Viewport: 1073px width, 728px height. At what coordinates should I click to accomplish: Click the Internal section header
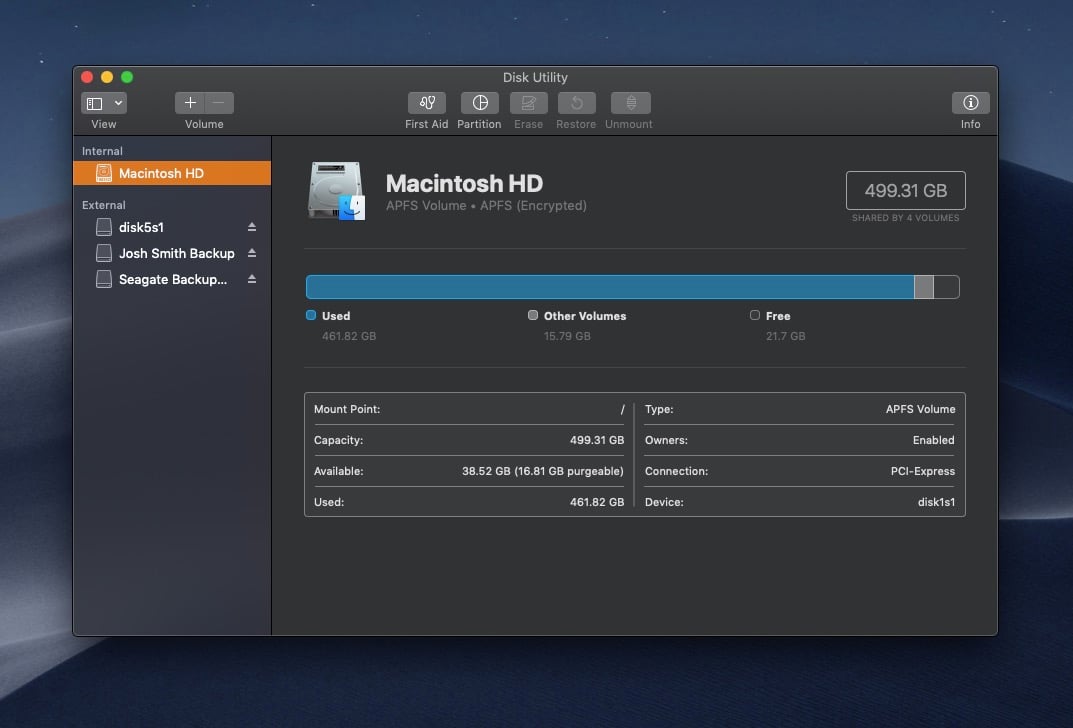coord(102,151)
